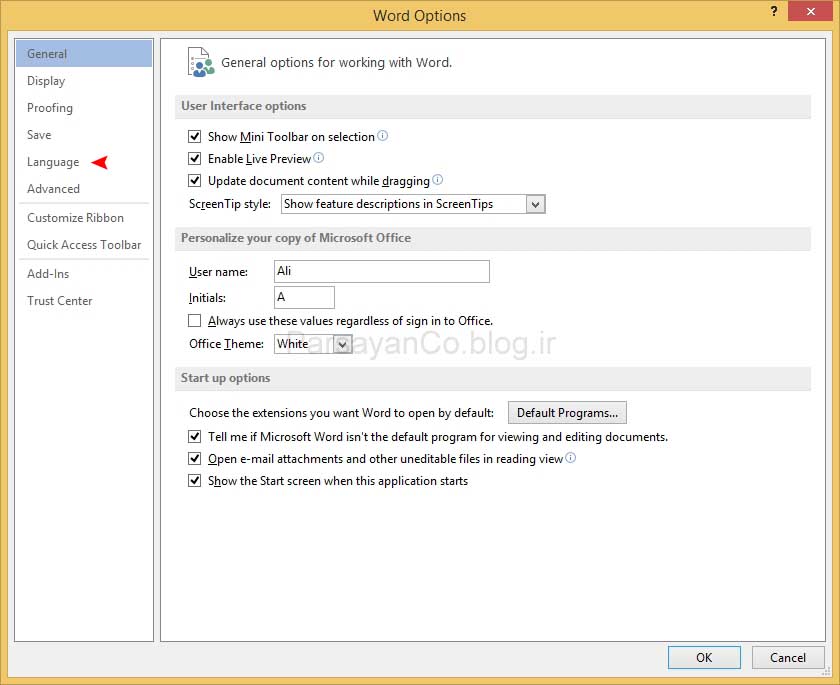Open the Proofing category
Viewport: 840px width, 685px height.
pyautogui.click(x=50, y=108)
